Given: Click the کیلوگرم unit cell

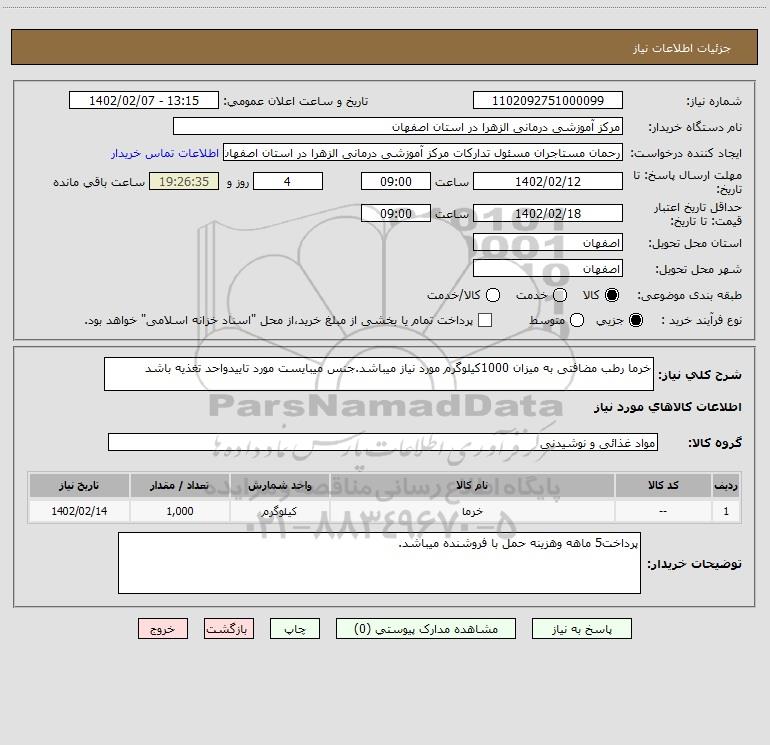Looking at the screenshot, I should pos(279,511).
